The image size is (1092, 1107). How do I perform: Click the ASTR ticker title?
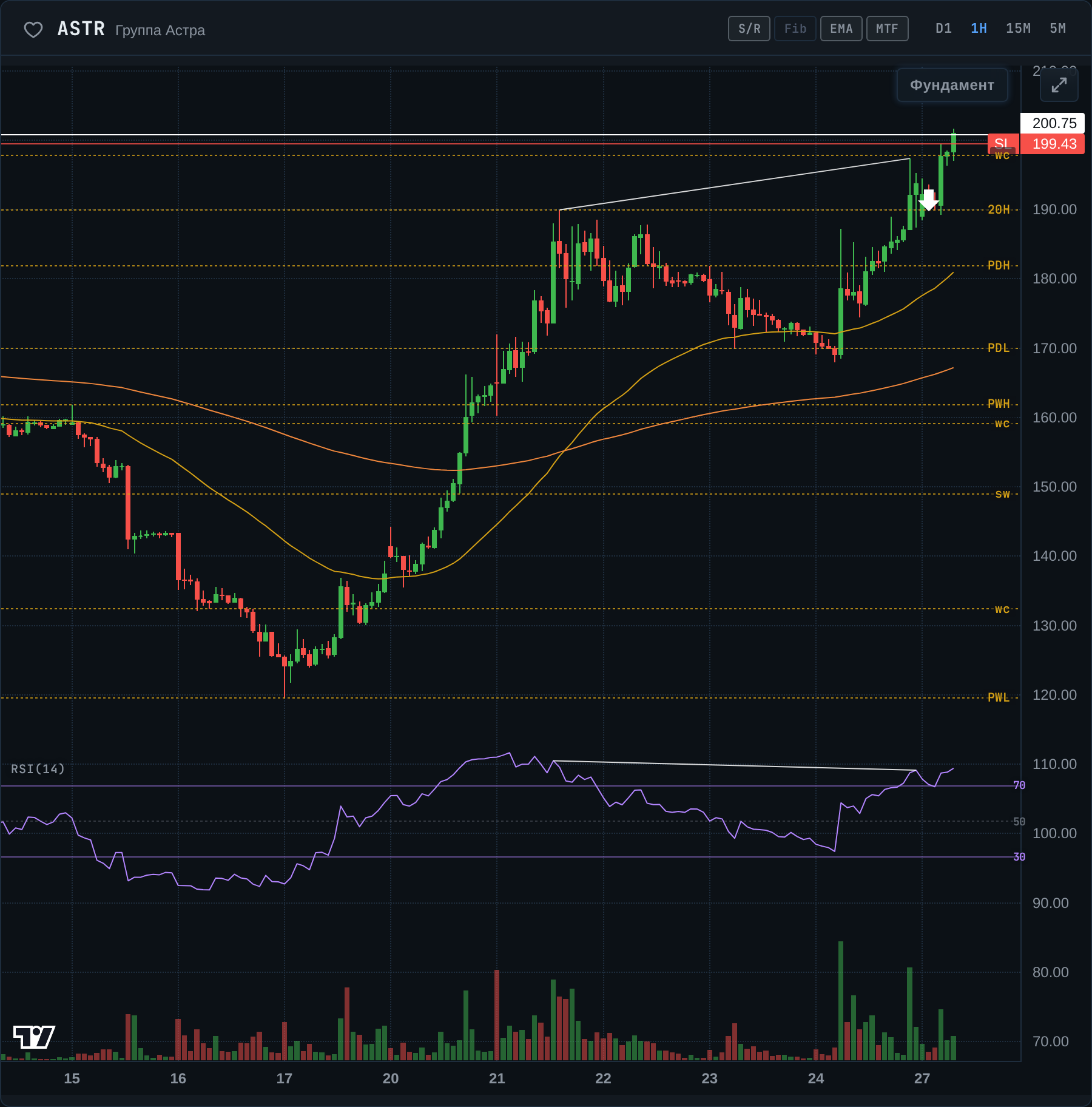[81, 29]
